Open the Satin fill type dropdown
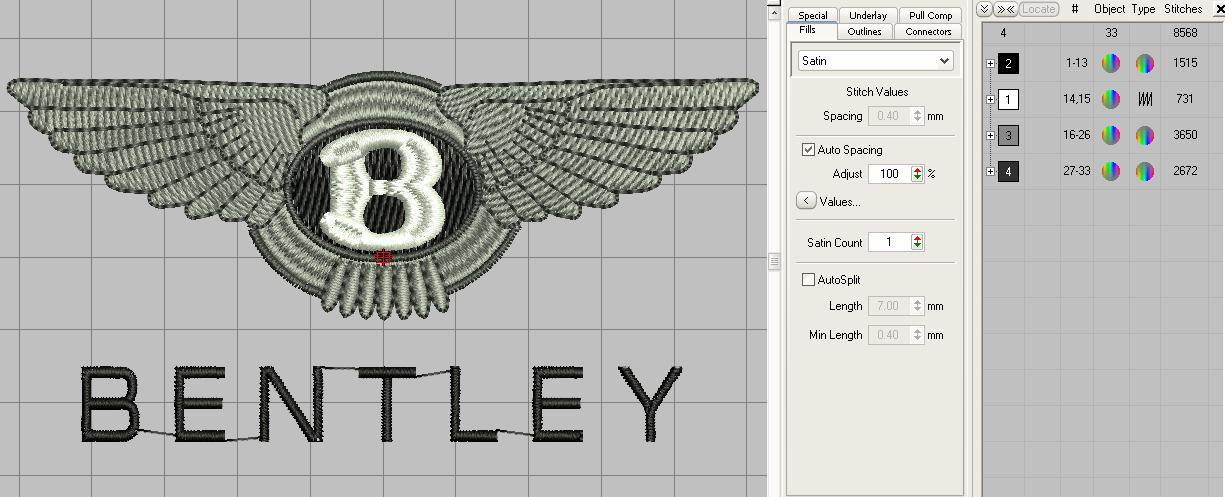1225x497 pixels. tap(943, 61)
